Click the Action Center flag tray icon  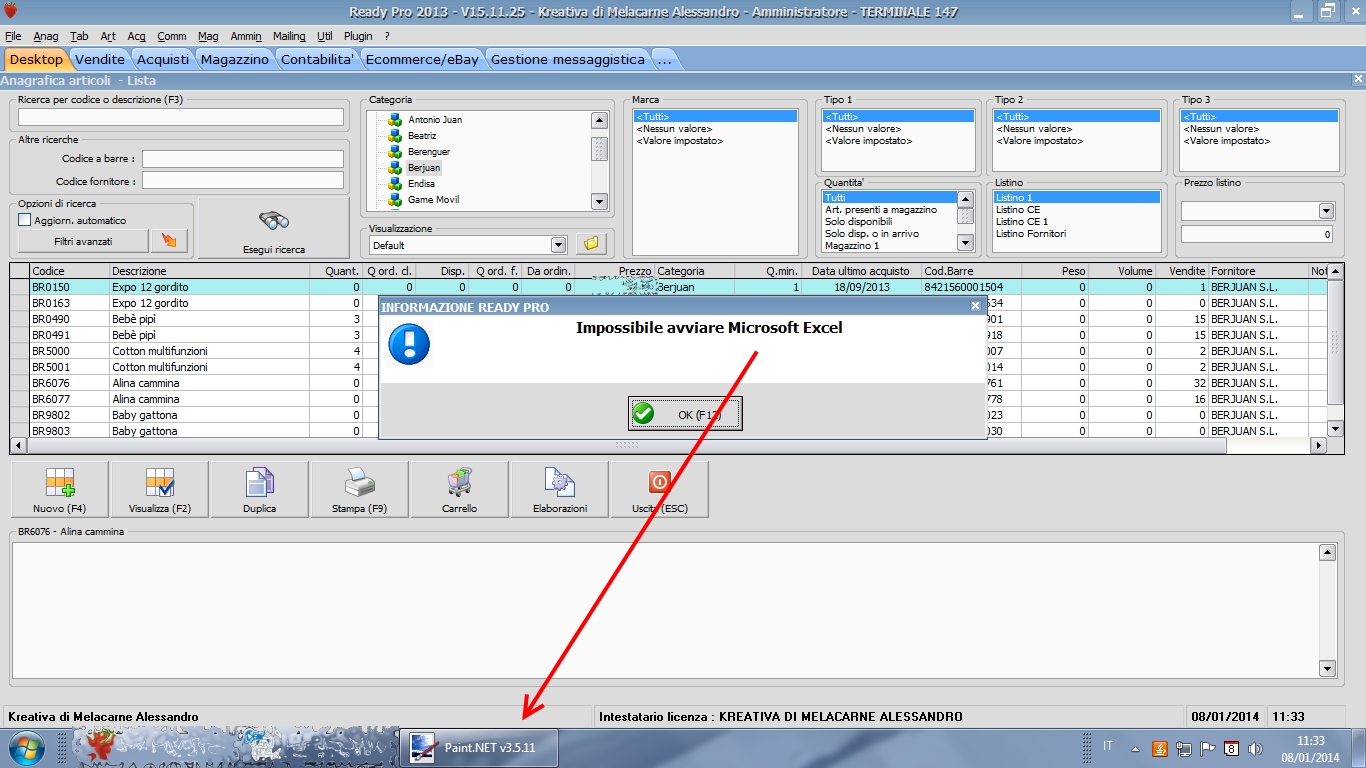tap(1208, 748)
